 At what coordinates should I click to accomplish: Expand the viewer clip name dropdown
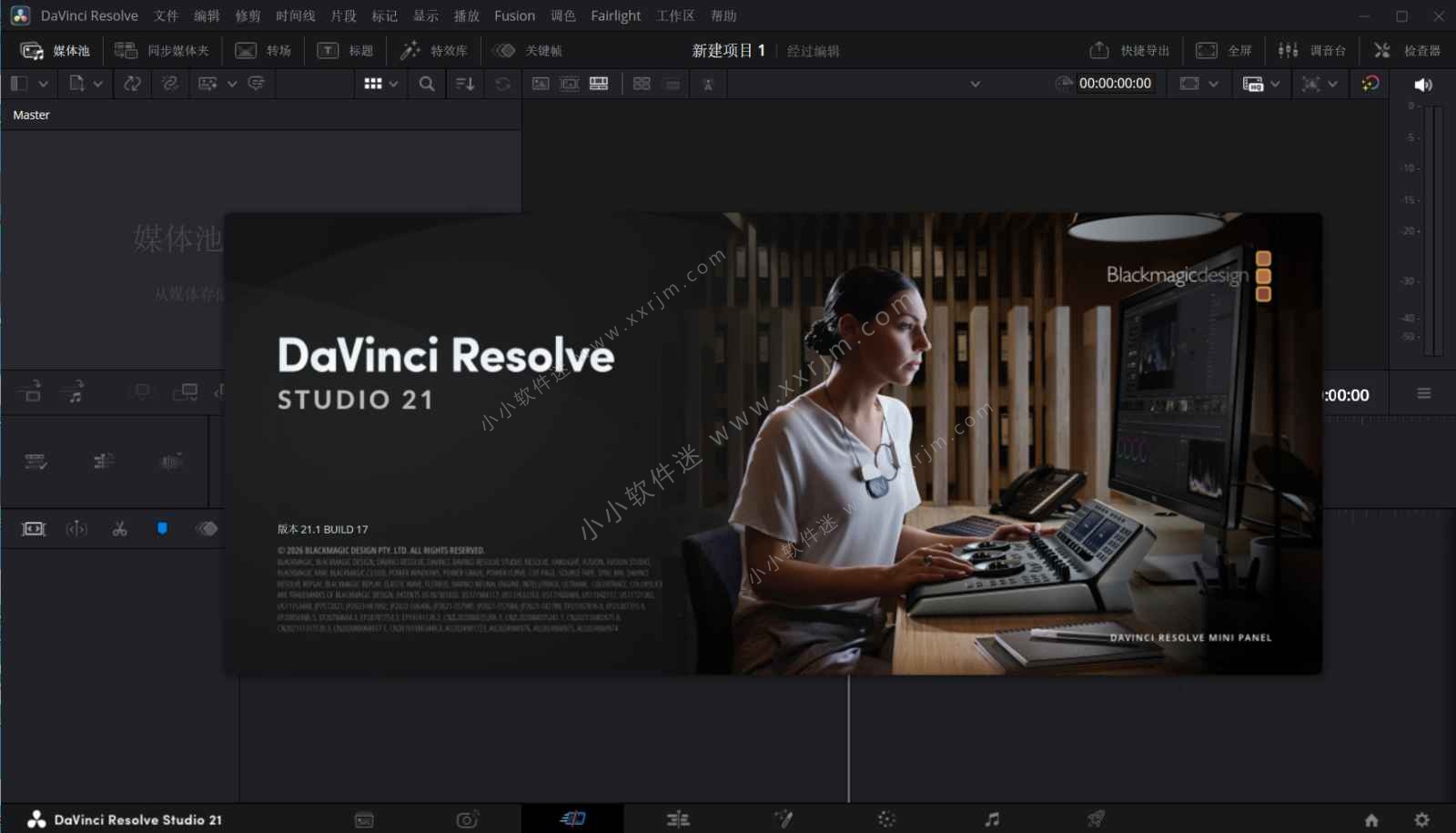pos(975,84)
